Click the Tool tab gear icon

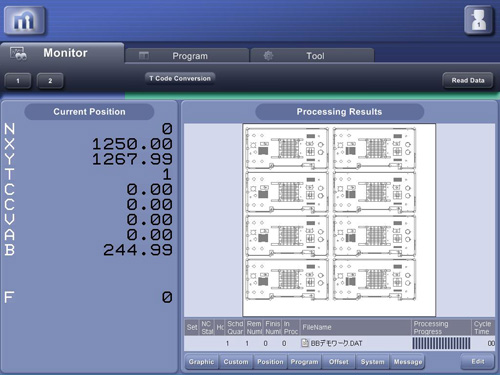click(x=268, y=56)
